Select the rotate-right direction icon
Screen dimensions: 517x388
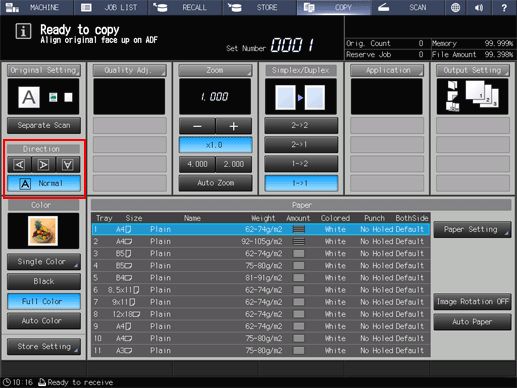tap(44, 164)
